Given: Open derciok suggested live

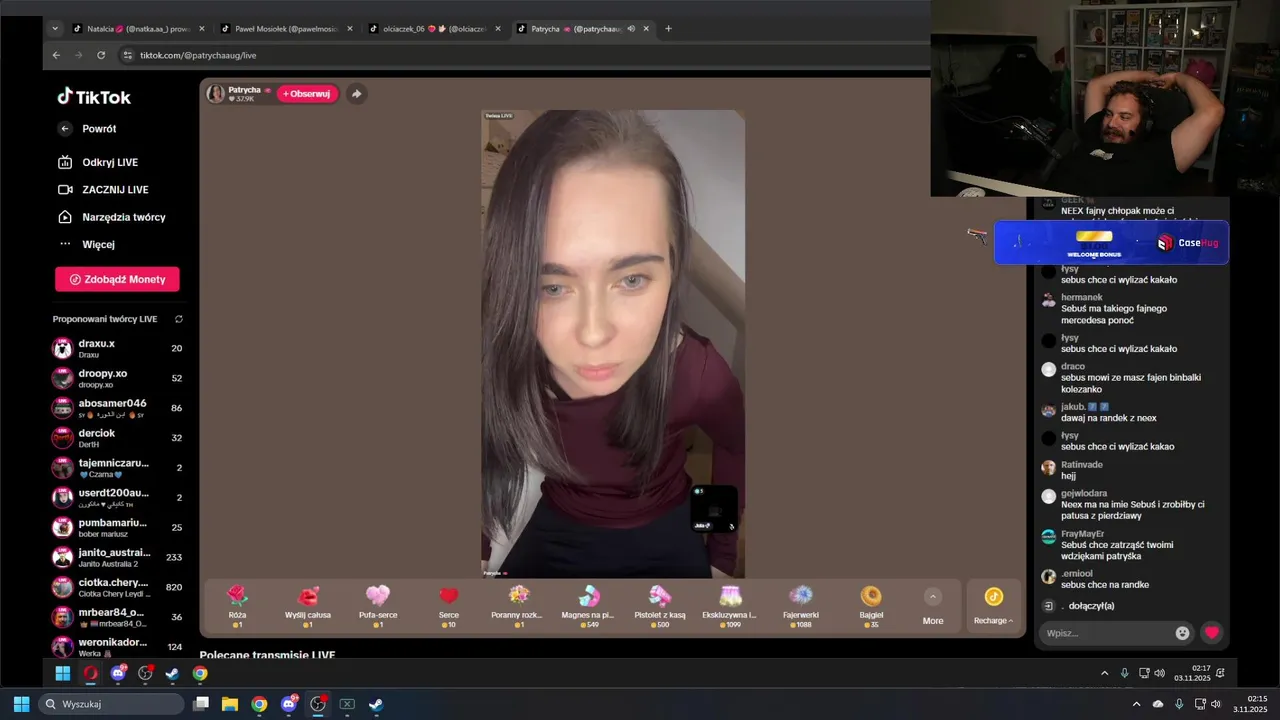Looking at the screenshot, I should tap(118, 438).
